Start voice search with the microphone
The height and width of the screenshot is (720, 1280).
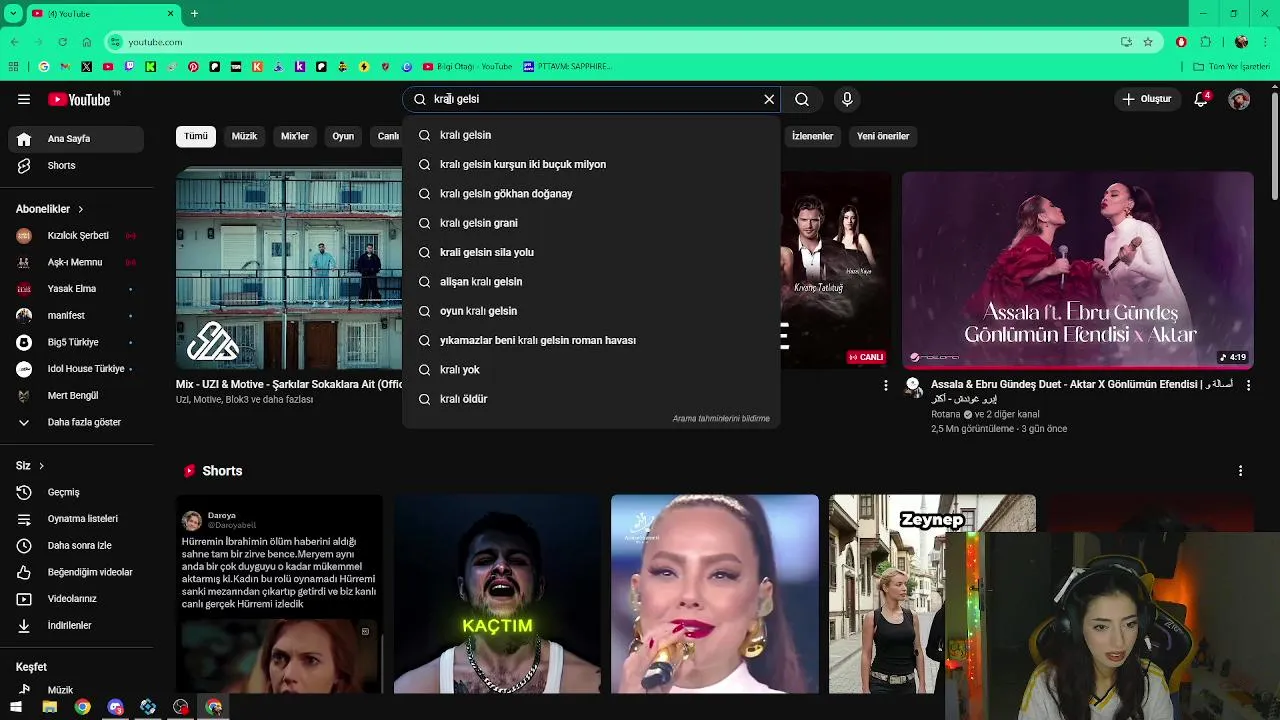coord(847,99)
